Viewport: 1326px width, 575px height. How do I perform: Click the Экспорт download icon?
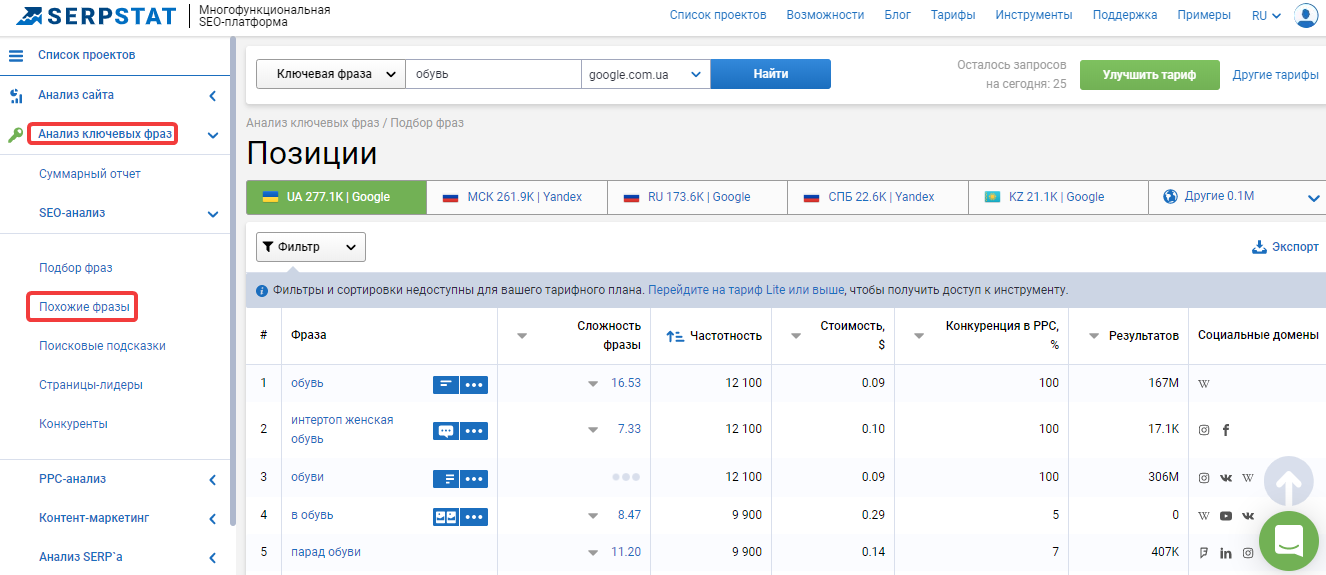1259,247
